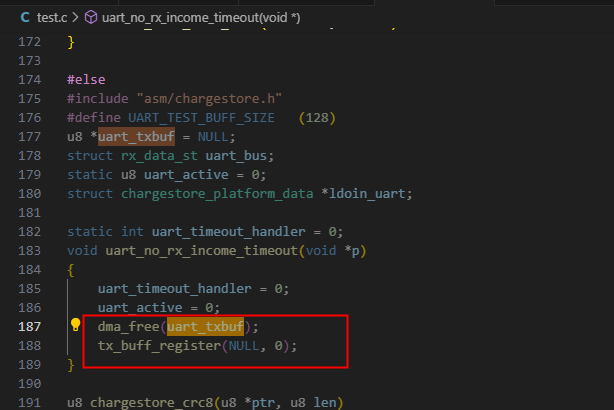The image size is (614, 410).
Task: Click uart_timeout_handler declaration on line 182
Action: 228,232
